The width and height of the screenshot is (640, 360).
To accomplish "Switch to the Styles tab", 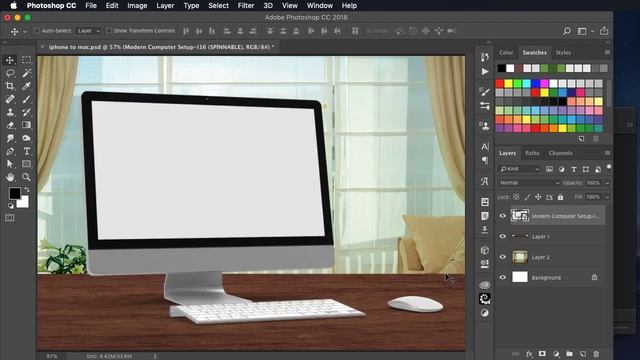I will pyautogui.click(x=563, y=53).
